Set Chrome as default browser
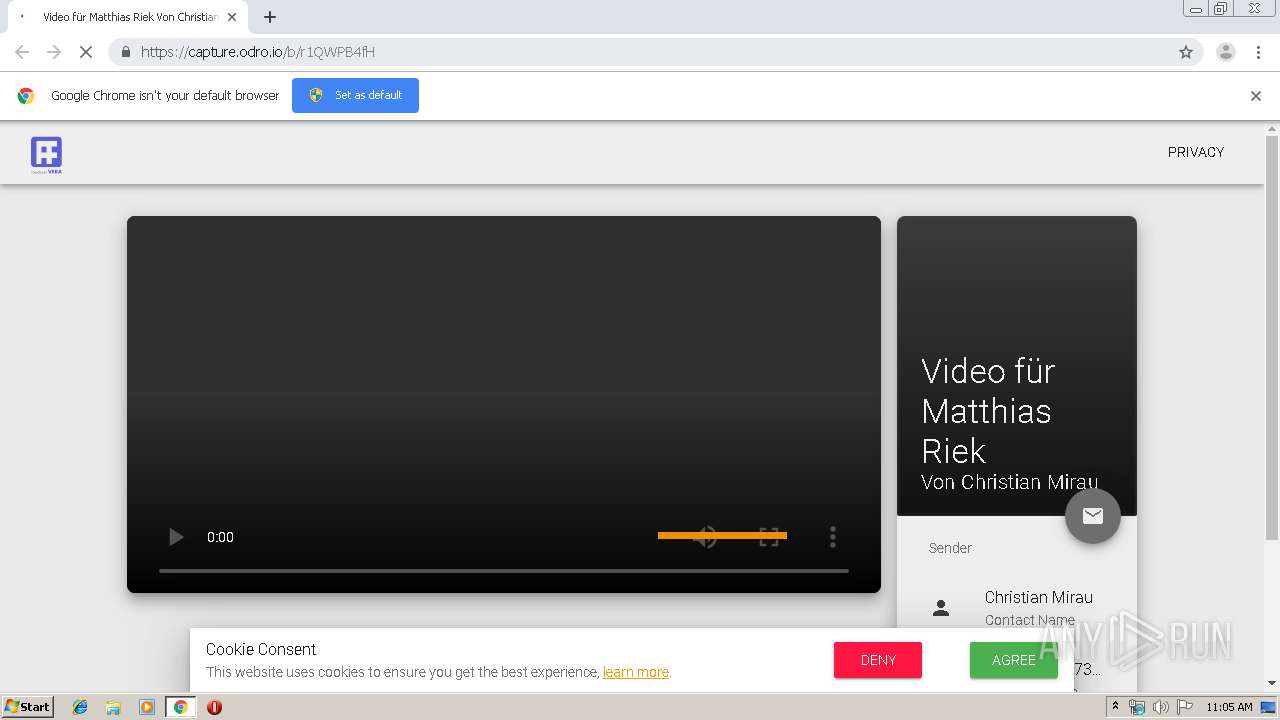This screenshot has height=720, width=1280. click(x=355, y=95)
